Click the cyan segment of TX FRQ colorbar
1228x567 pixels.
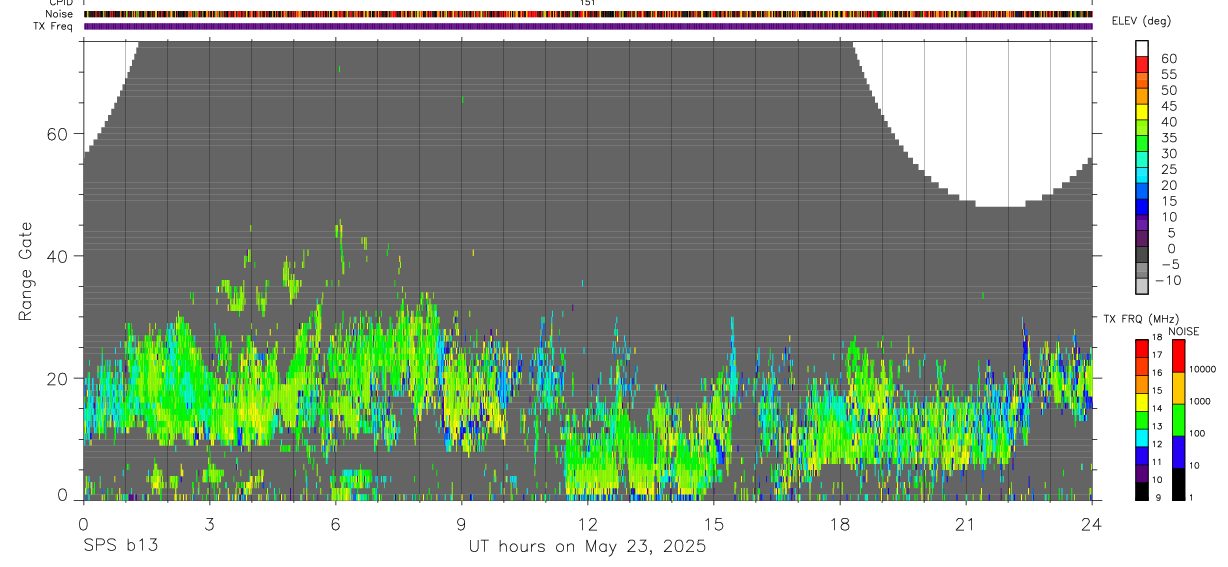pos(1142,437)
